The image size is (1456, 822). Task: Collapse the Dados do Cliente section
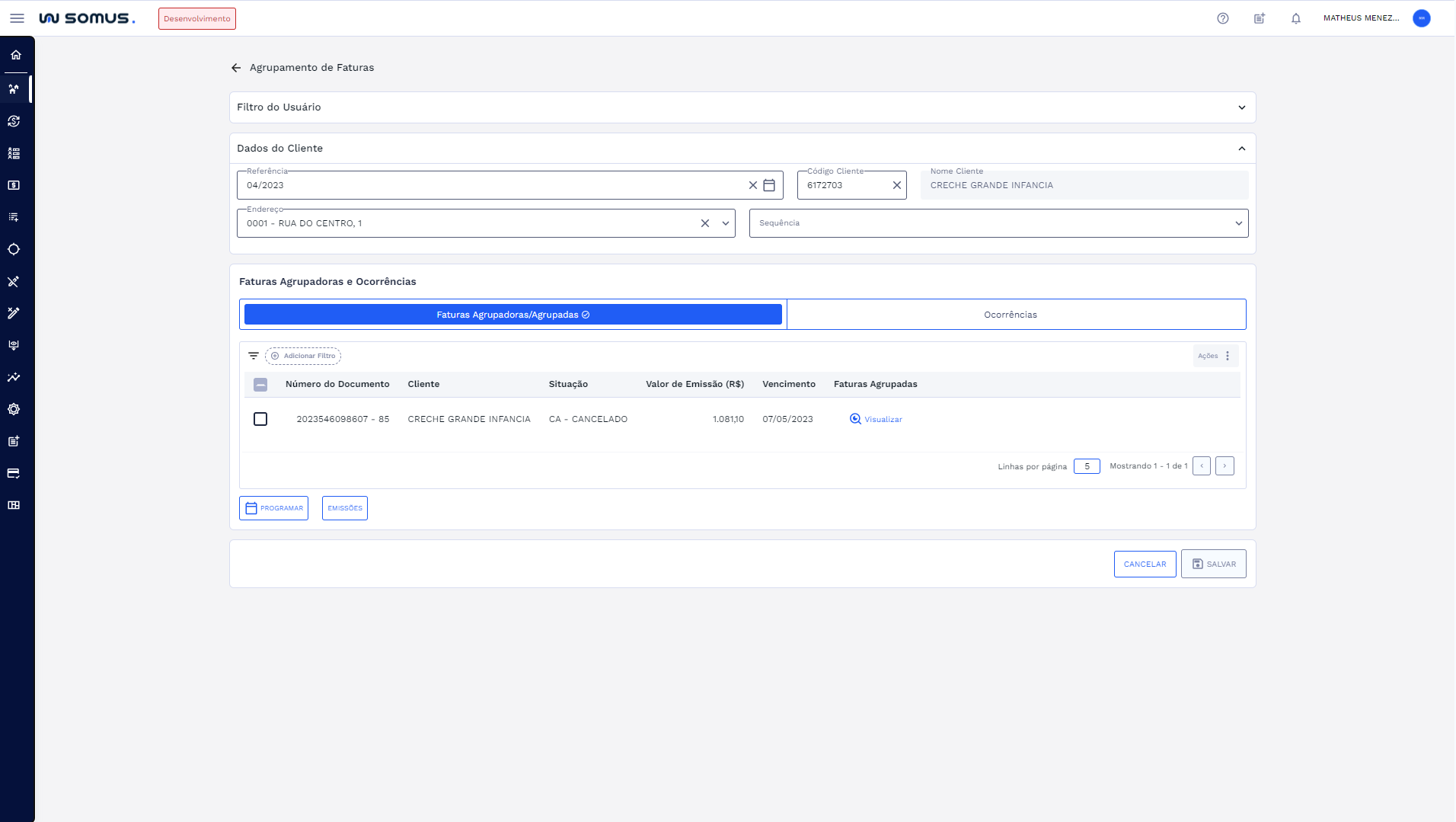tap(1241, 149)
